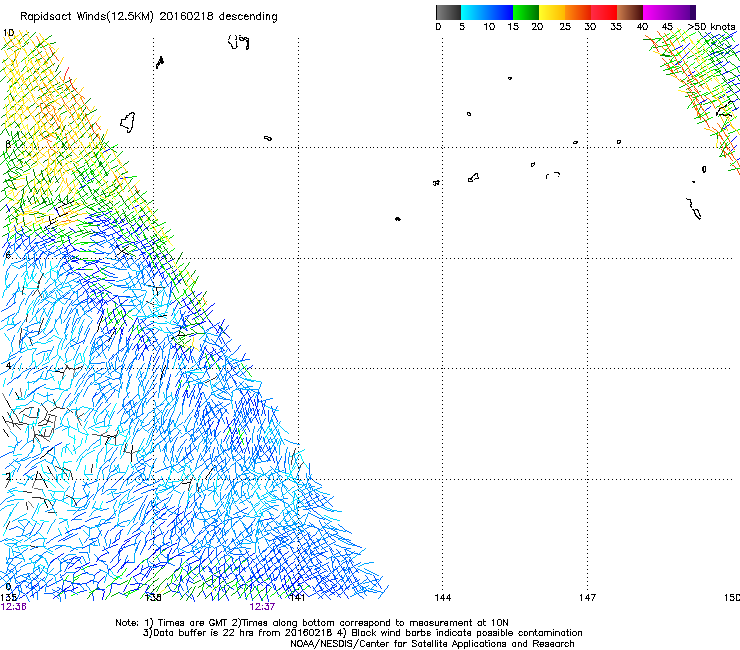Click longitude label '135' at bottom-left corner
The width and height of the screenshot is (740, 650).
tap(8, 598)
